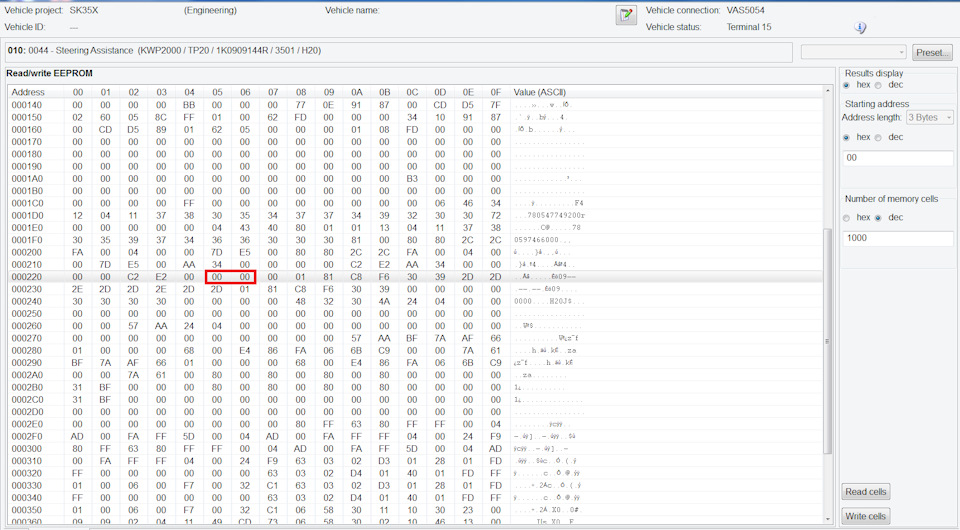This screenshot has height=530, width=960.
Task: Click the 8C cell in row 000150
Action: (x=161, y=117)
